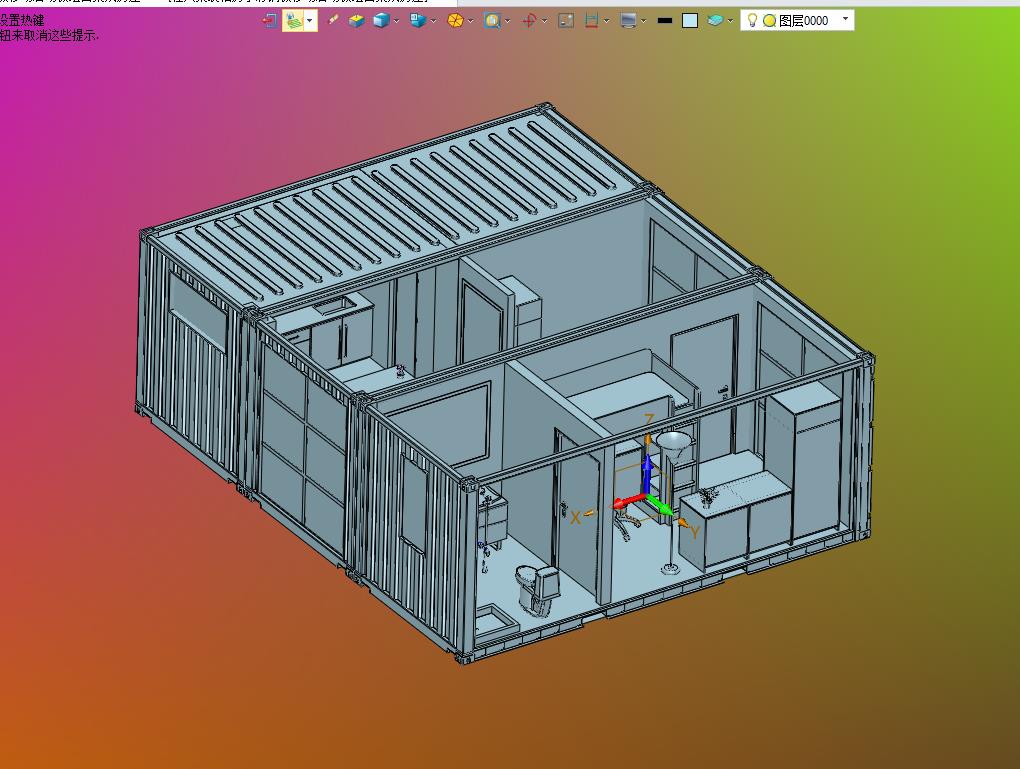Click the black line width swatch
This screenshot has width=1020, height=769.
665,21
